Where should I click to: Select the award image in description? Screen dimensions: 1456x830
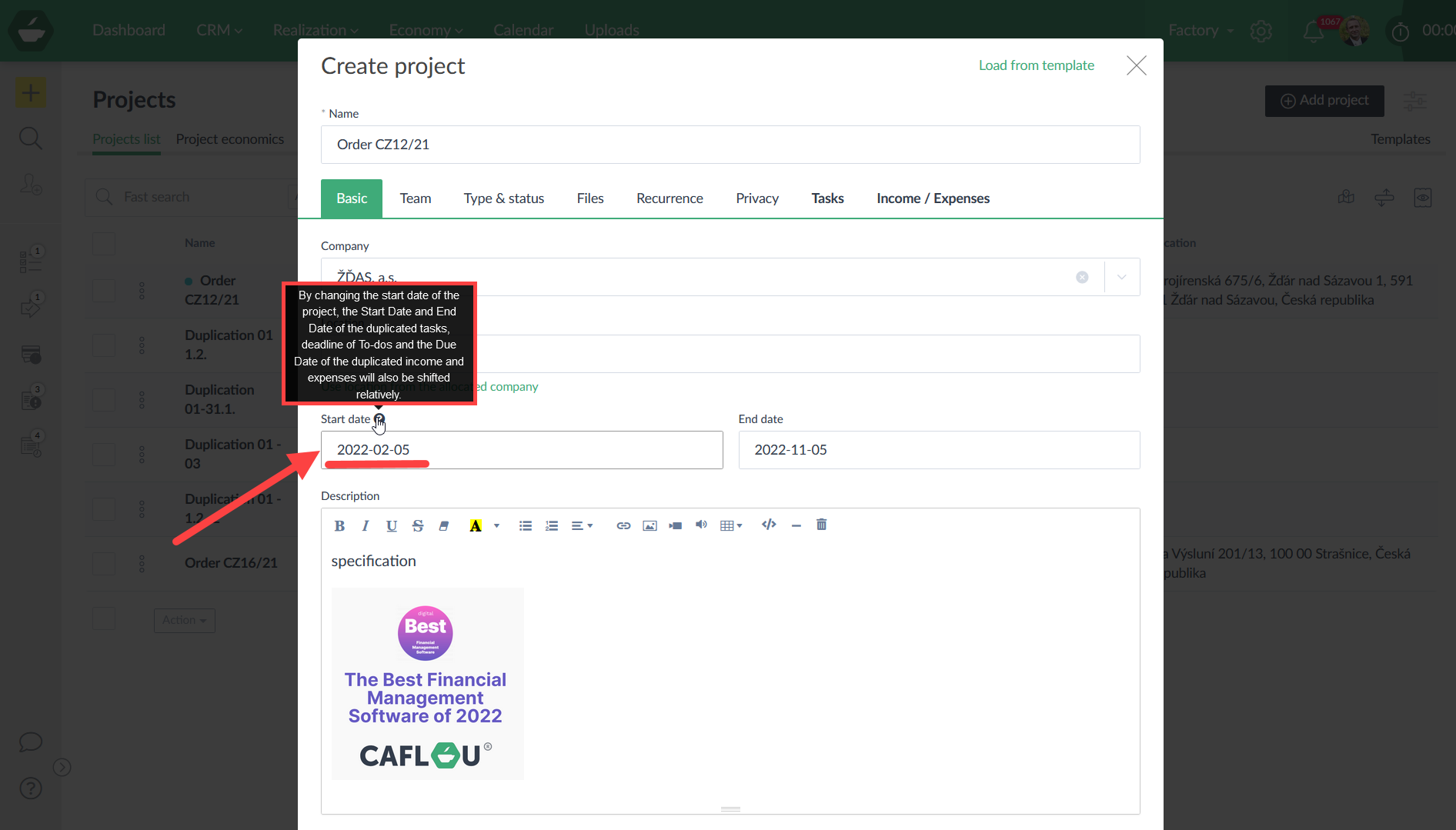coord(428,684)
